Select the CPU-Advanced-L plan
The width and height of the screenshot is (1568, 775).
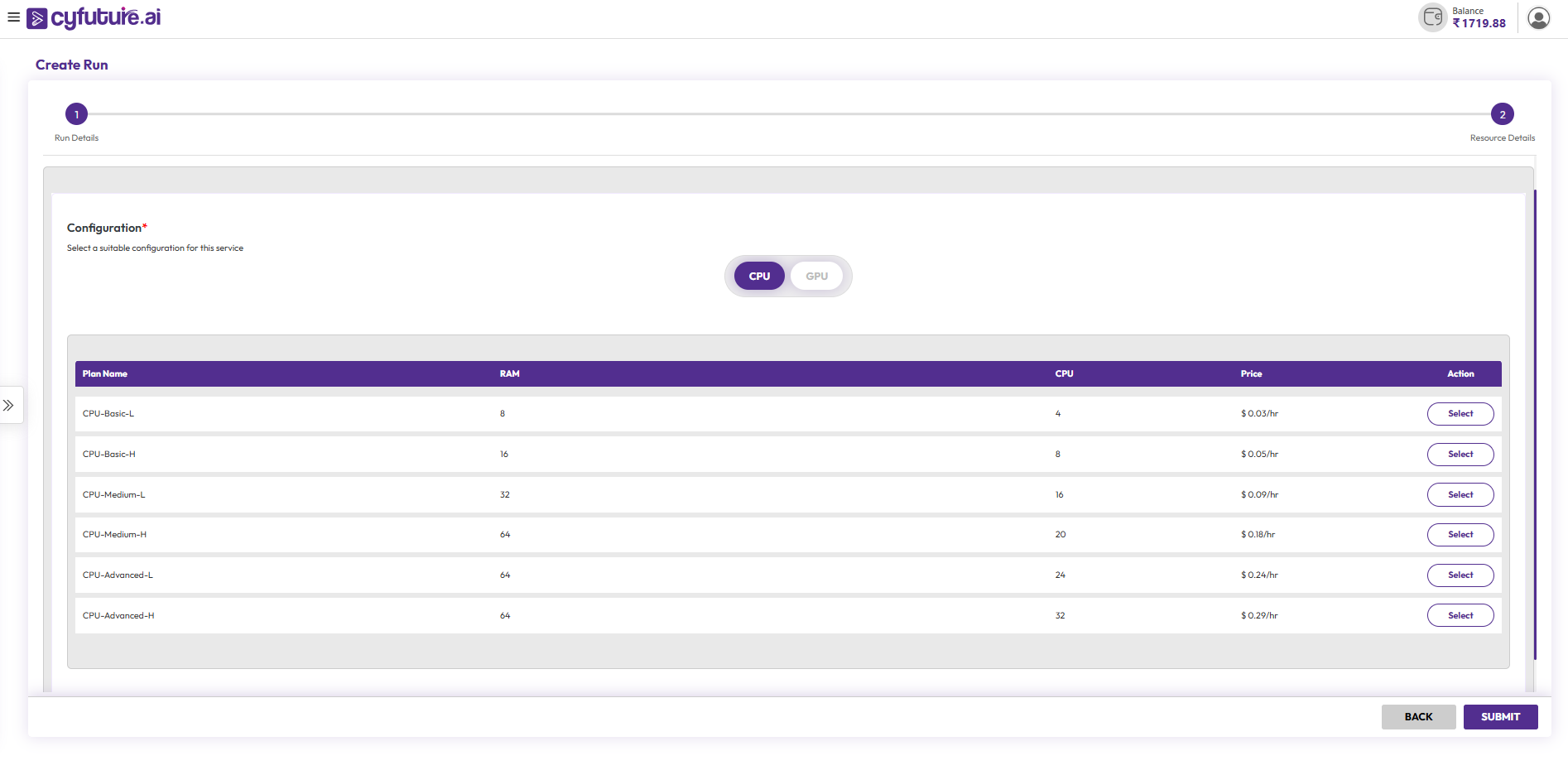pyautogui.click(x=1460, y=575)
